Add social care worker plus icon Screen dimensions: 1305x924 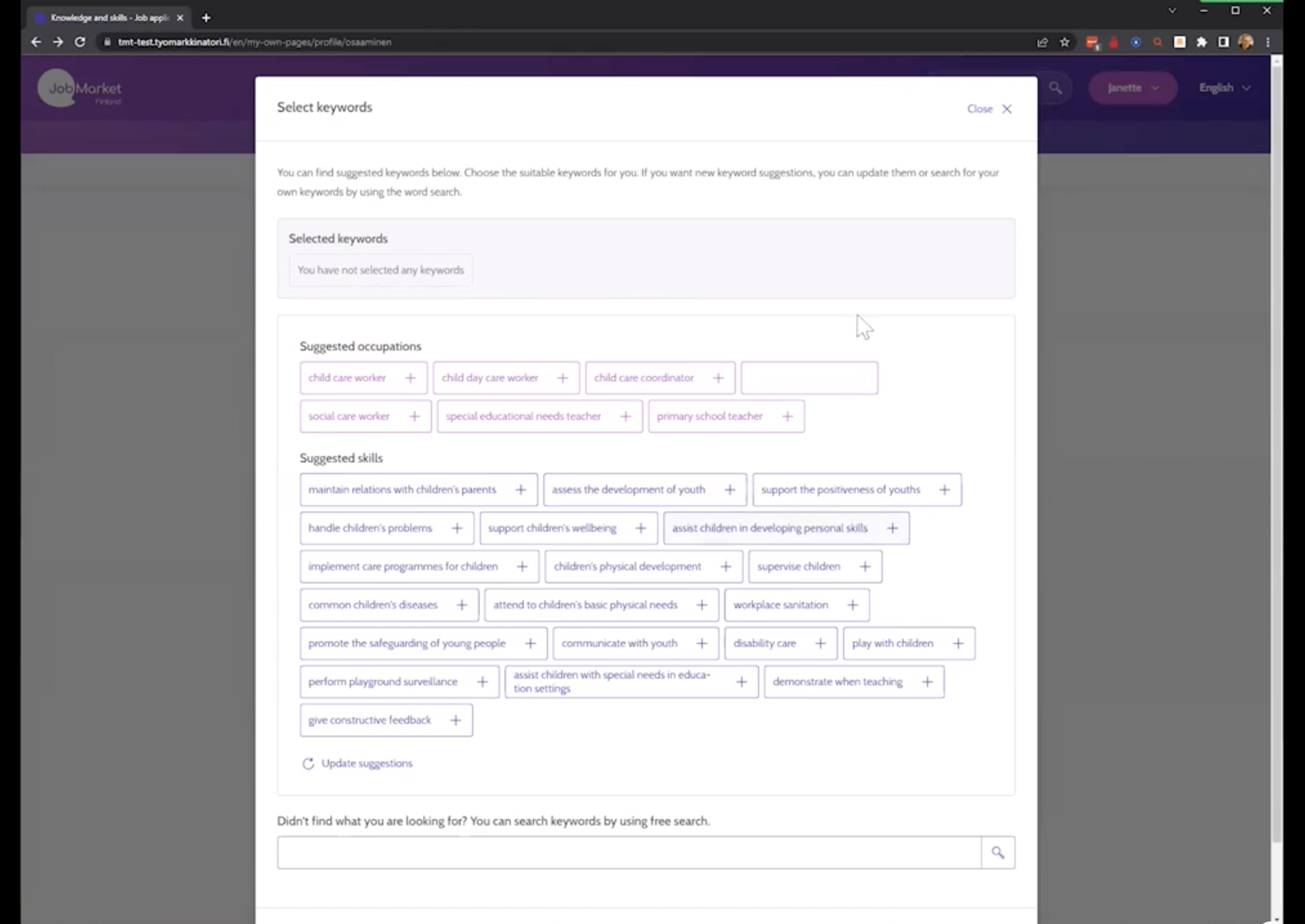(415, 416)
